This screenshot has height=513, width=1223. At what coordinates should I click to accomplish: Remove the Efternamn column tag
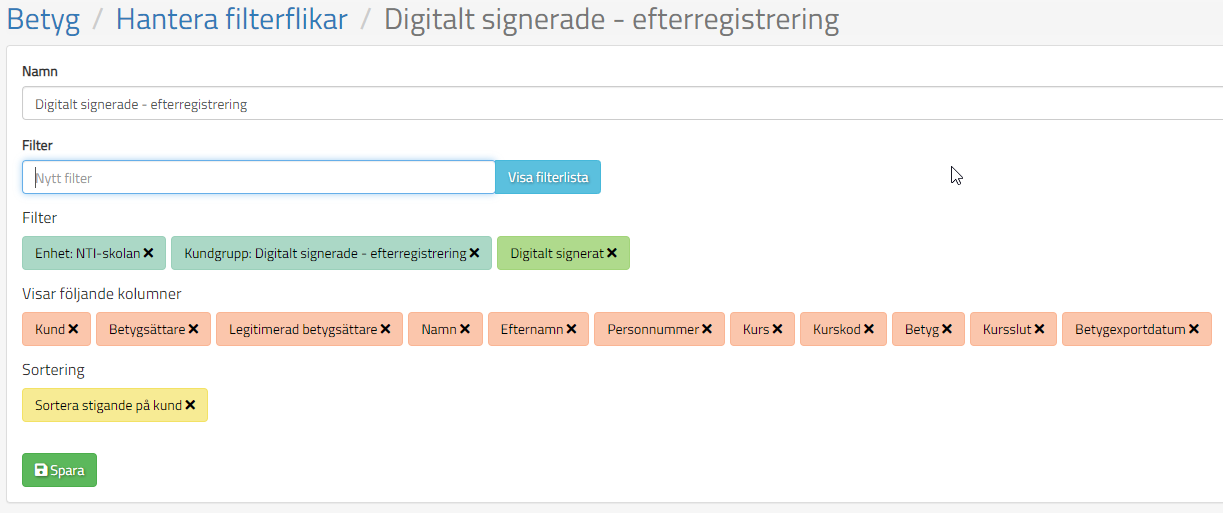click(x=571, y=329)
